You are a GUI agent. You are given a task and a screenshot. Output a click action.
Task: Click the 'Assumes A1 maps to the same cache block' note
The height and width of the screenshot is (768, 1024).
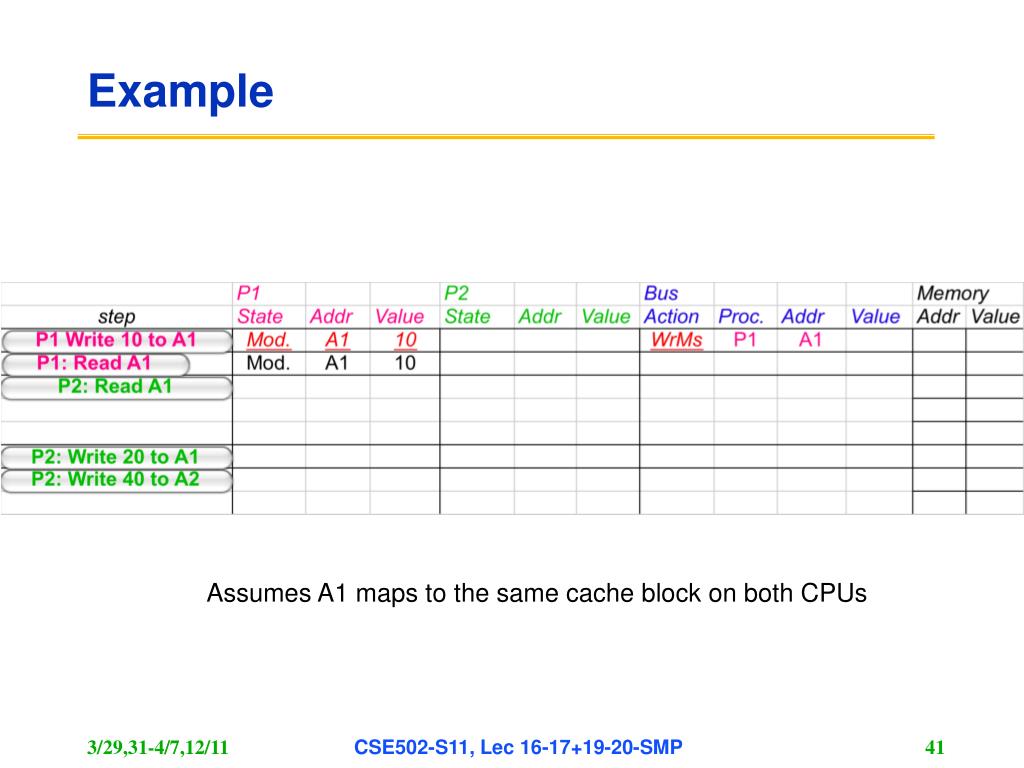click(537, 594)
